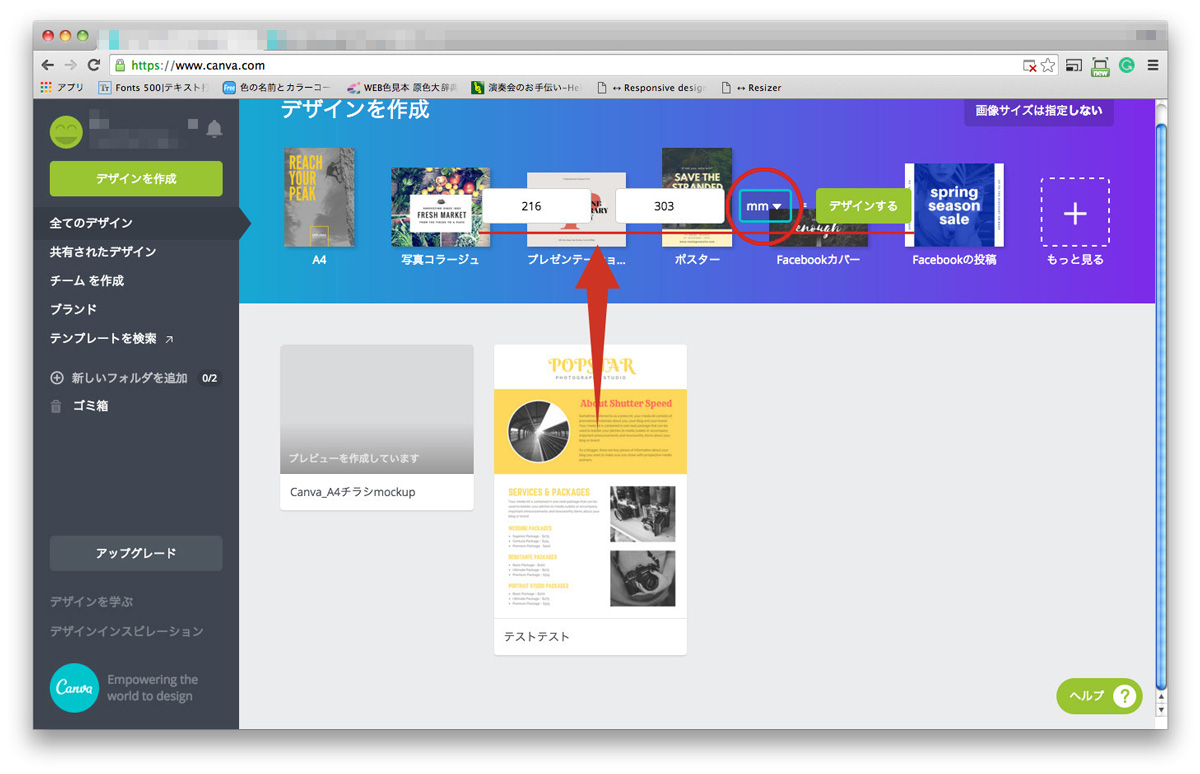This screenshot has height=774, width=1200.
Task: Click the ゴミ箱 label in the sidebar
Action: 90,406
